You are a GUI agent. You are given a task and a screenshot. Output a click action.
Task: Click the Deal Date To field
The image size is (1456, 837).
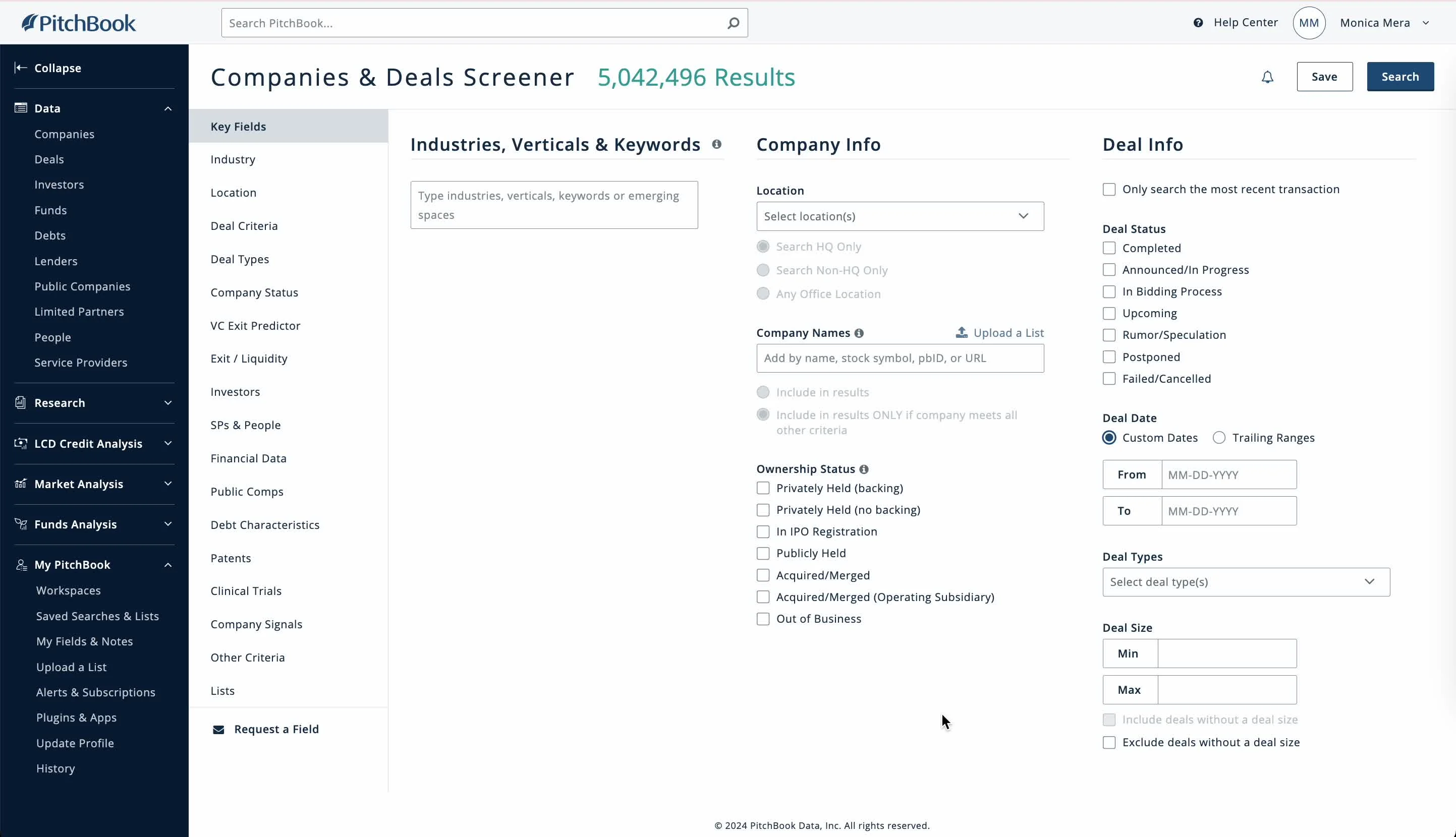coord(1229,511)
